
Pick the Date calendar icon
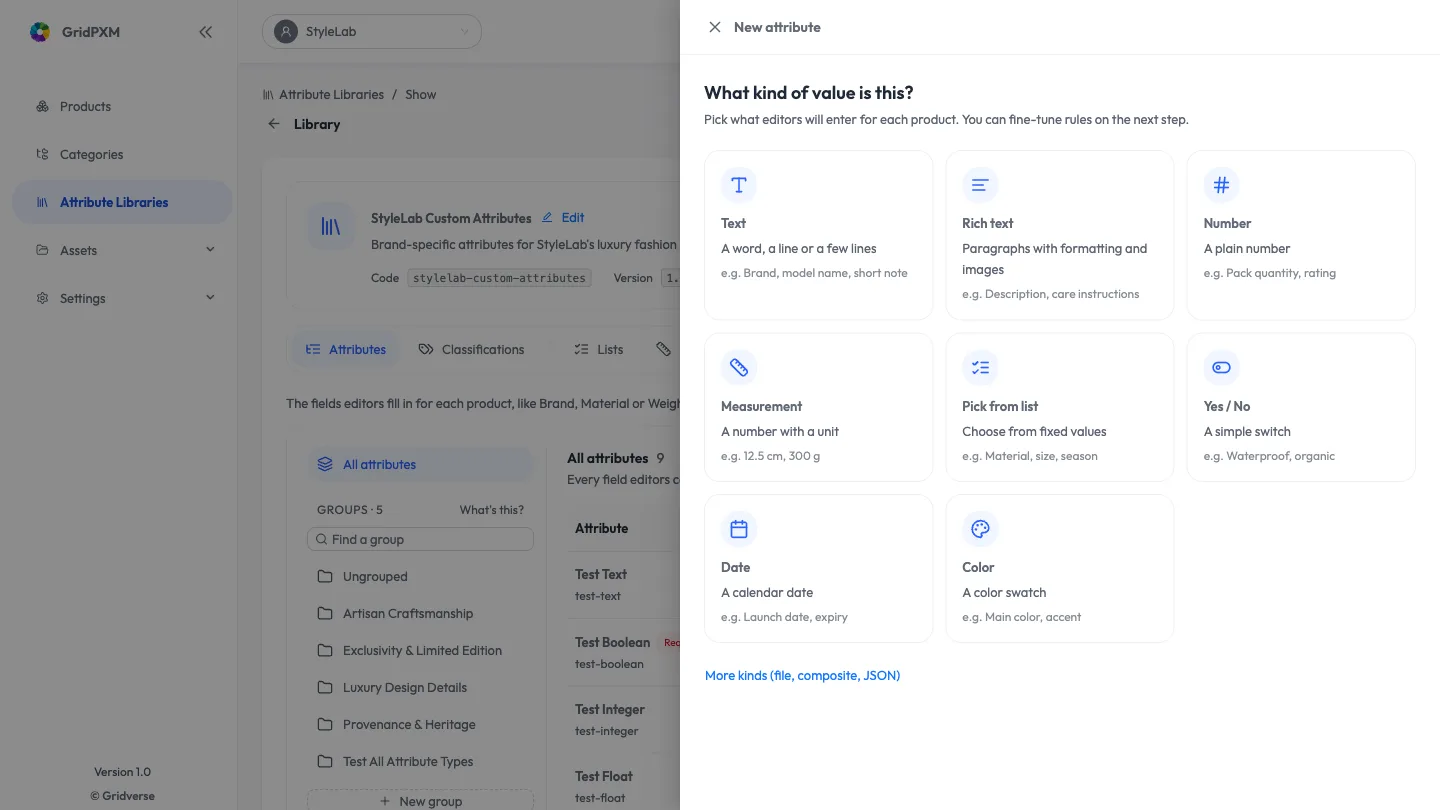click(739, 529)
